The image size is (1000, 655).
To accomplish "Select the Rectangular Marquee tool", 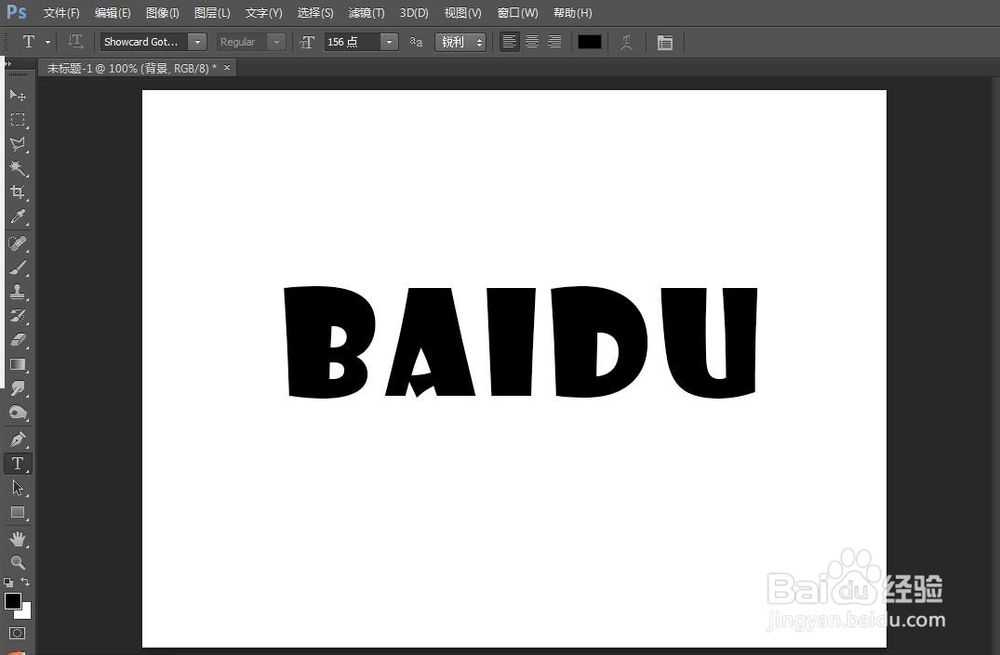I will point(17,120).
